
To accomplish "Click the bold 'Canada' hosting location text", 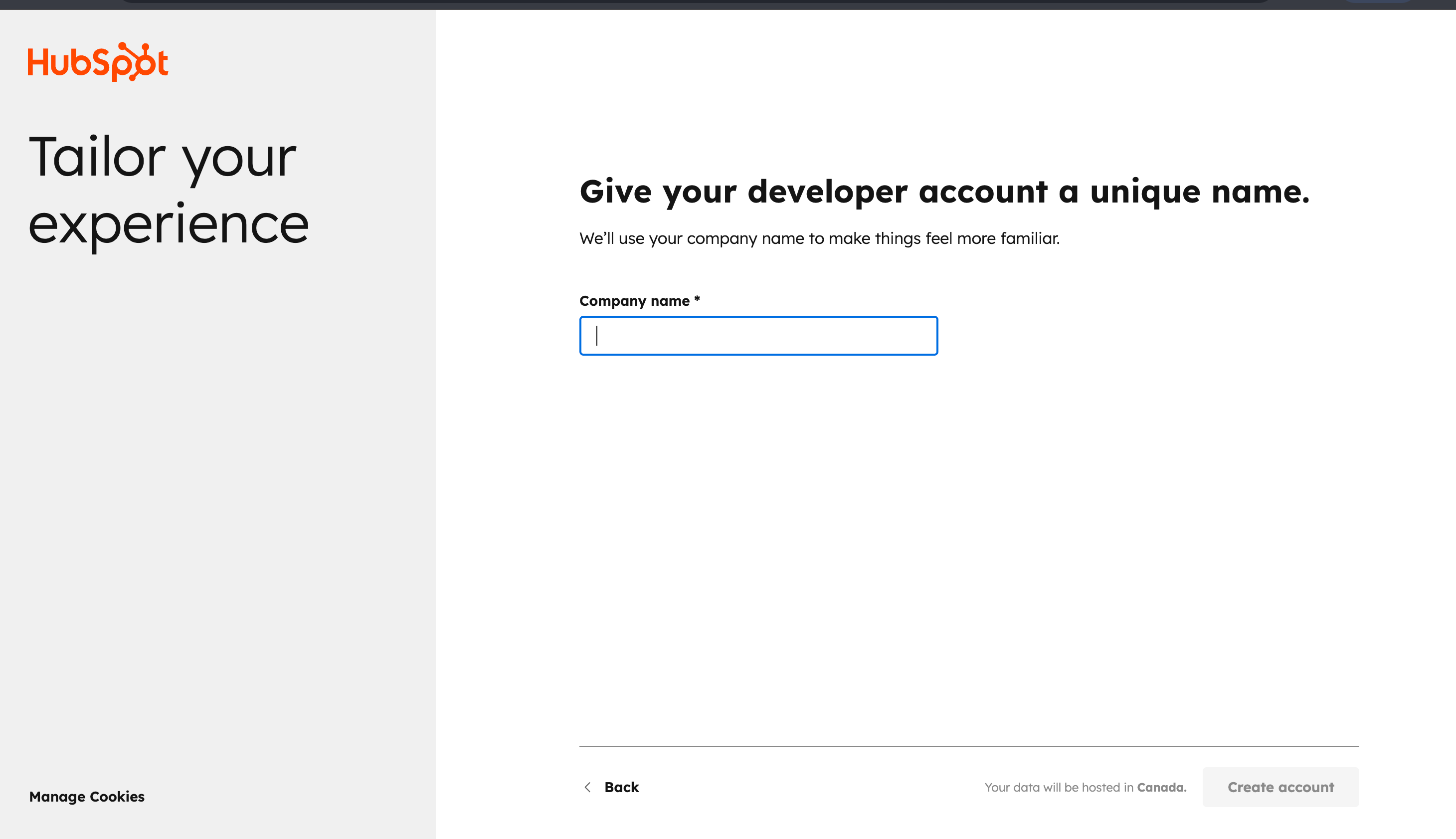I will (x=1161, y=787).
